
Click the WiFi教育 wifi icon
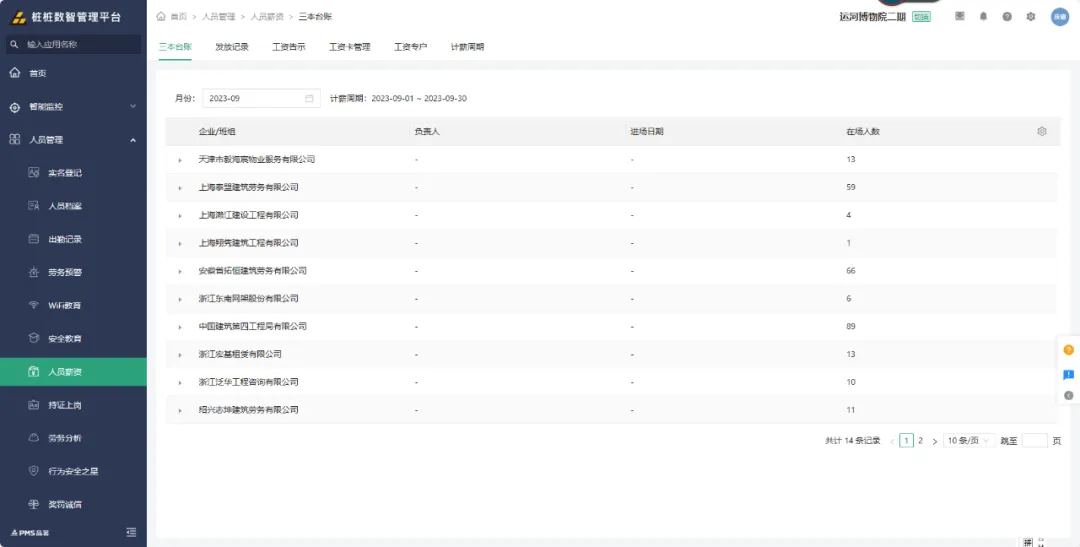click(34, 305)
